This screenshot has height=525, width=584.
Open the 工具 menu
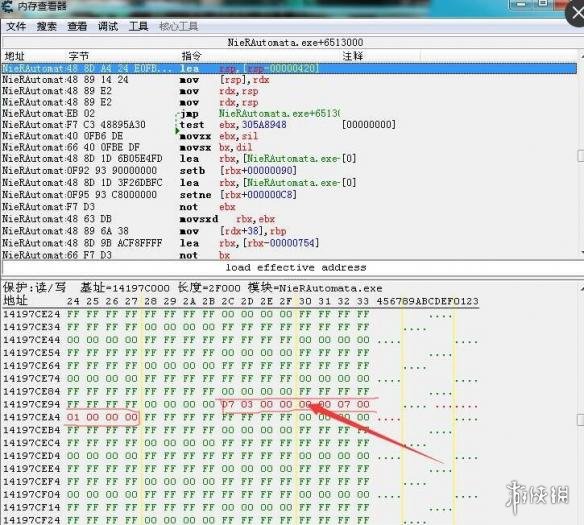pyautogui.click(x=138, y=26)
